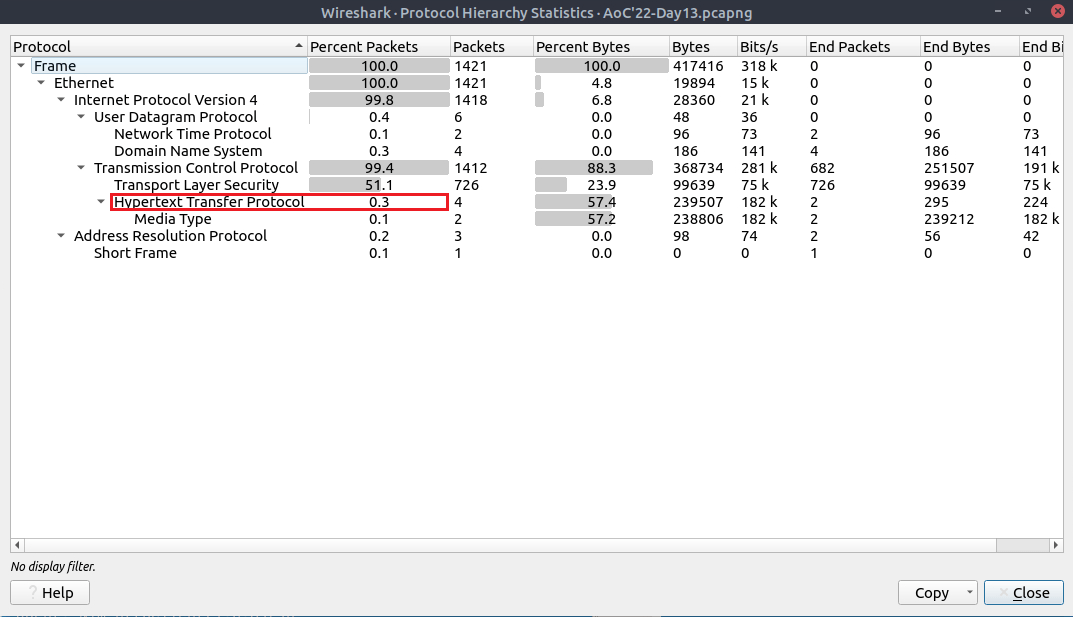This screenshot has height=618, width=1073.
Task: Select the Address Resolution Protocol row
Action: point(536,236)
